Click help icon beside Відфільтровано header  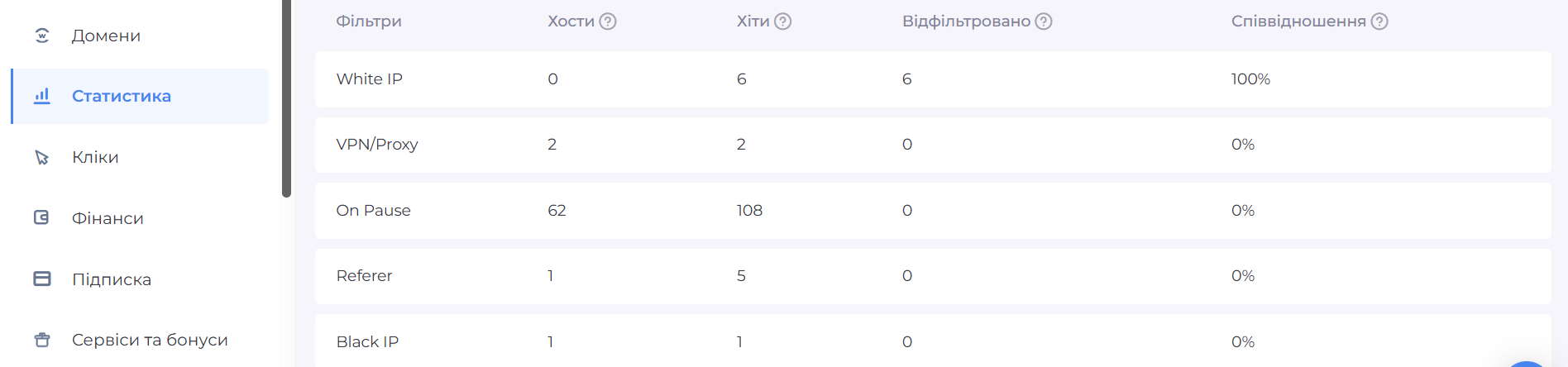click(x=1044, y=21)
